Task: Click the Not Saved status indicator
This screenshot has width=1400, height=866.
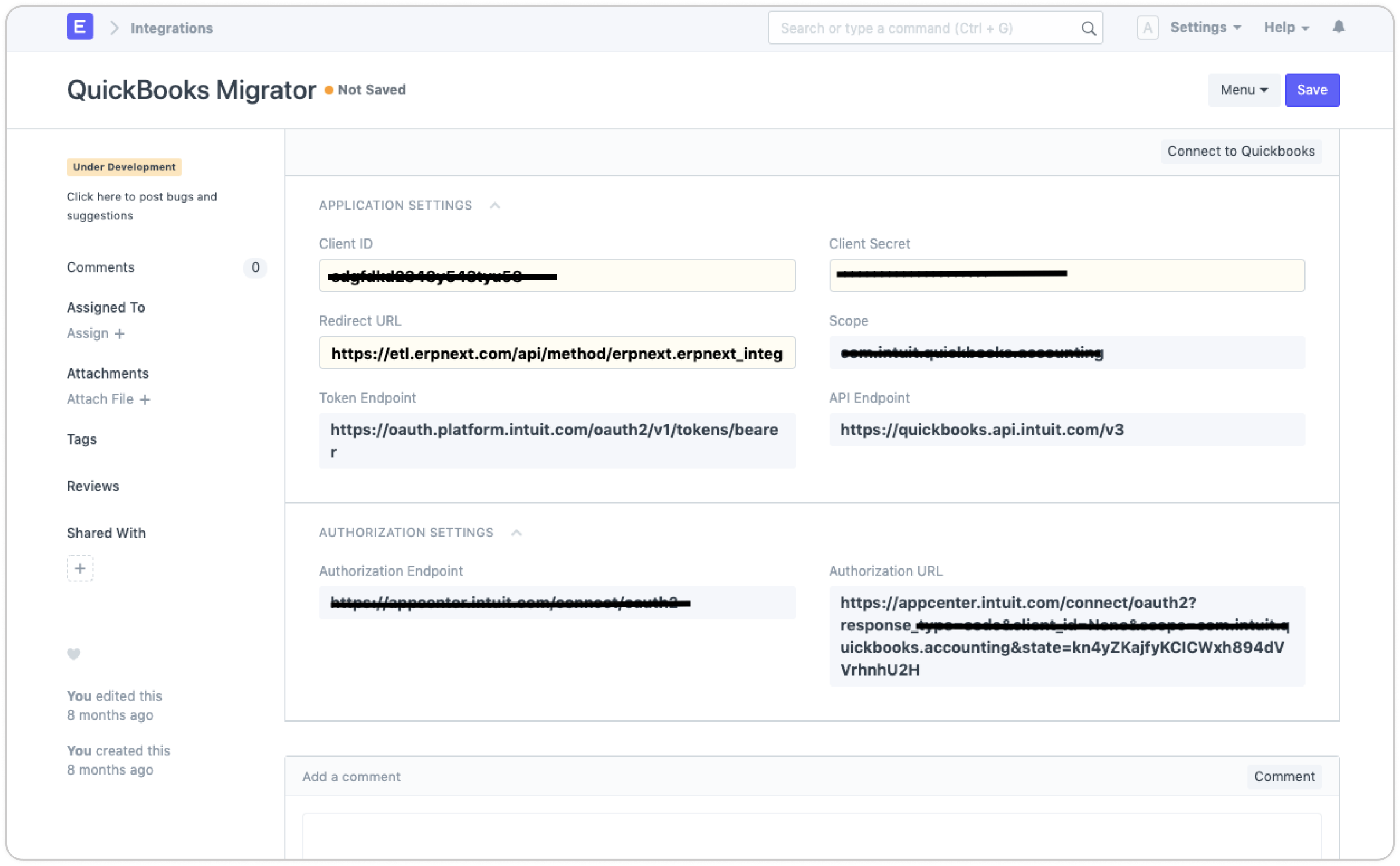Action: (365, 90)
